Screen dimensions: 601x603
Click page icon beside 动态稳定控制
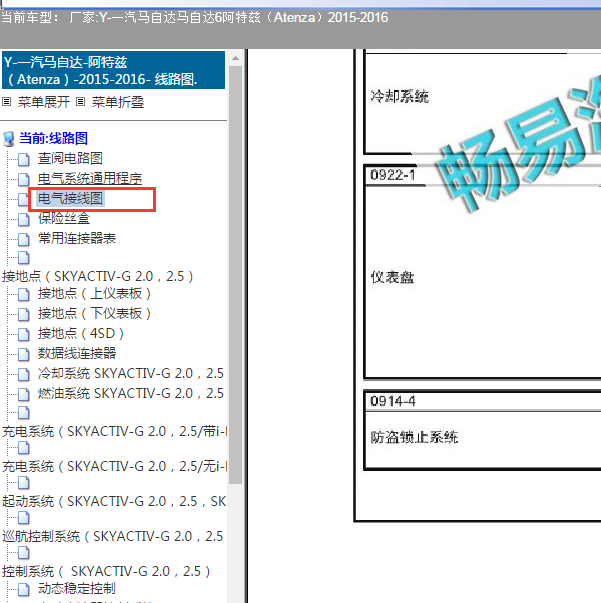23,589
